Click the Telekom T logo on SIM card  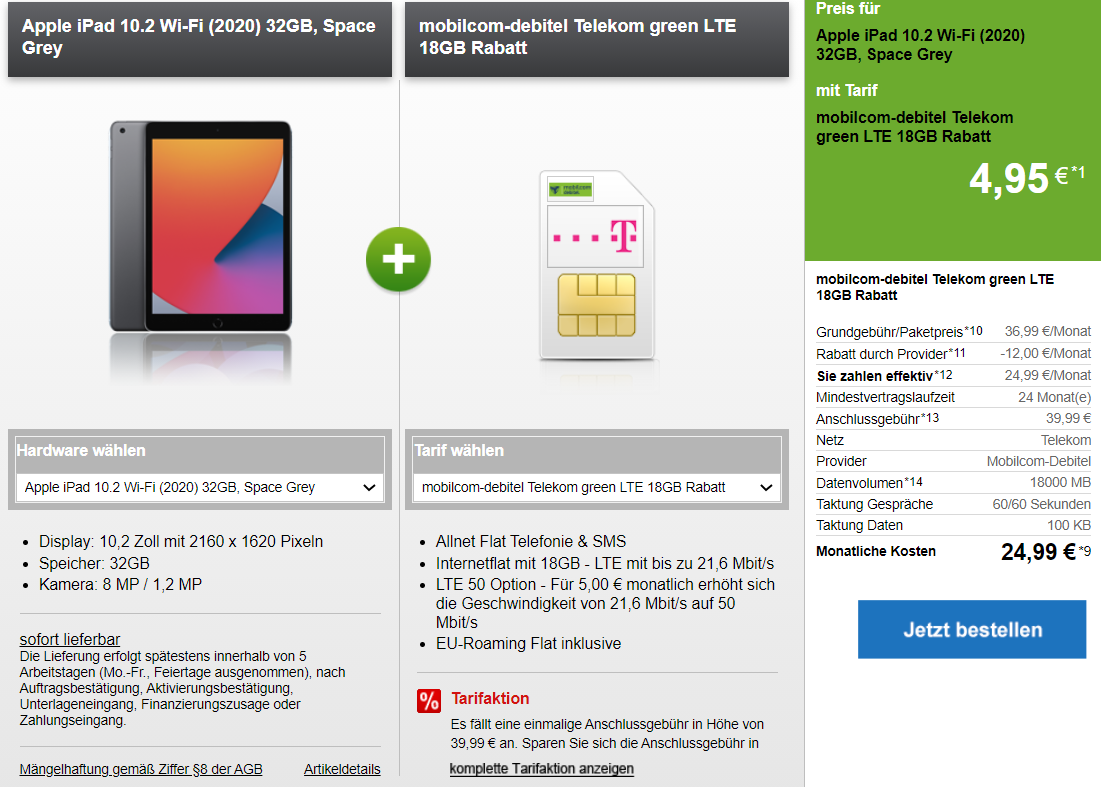pyautogui.click(x=623, y=235)
